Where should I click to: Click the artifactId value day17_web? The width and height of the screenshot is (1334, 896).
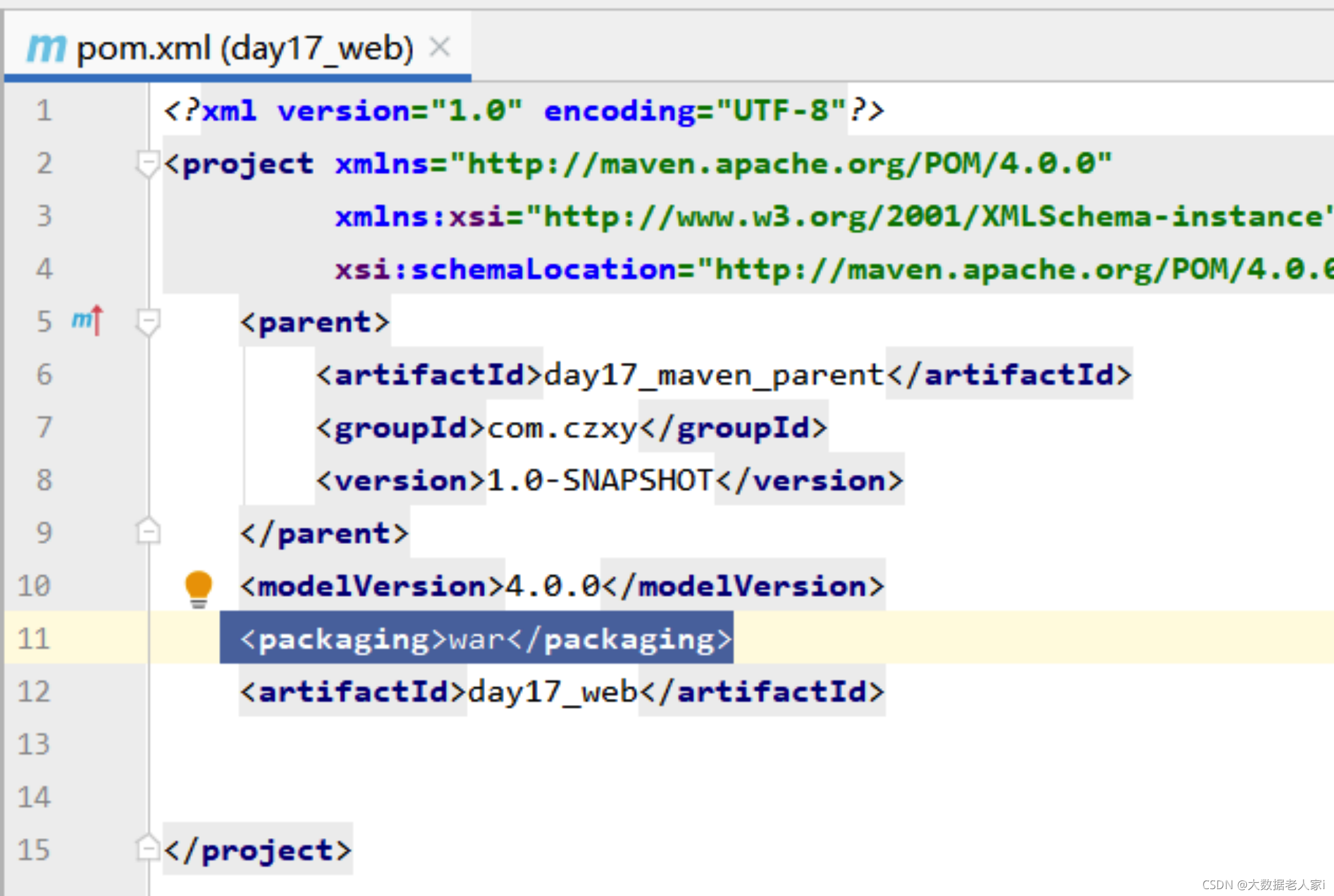coord(553,692)
